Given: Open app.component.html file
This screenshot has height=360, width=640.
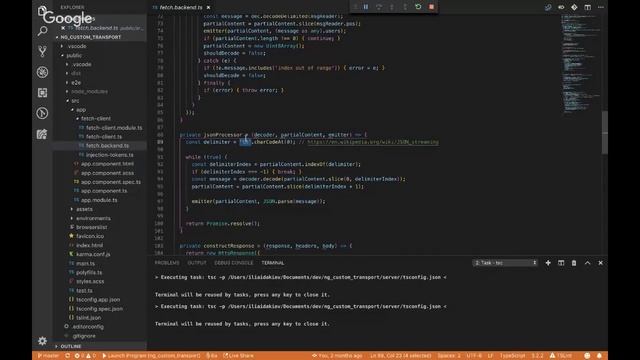Looking at the screenshot, I should (107, 164).
